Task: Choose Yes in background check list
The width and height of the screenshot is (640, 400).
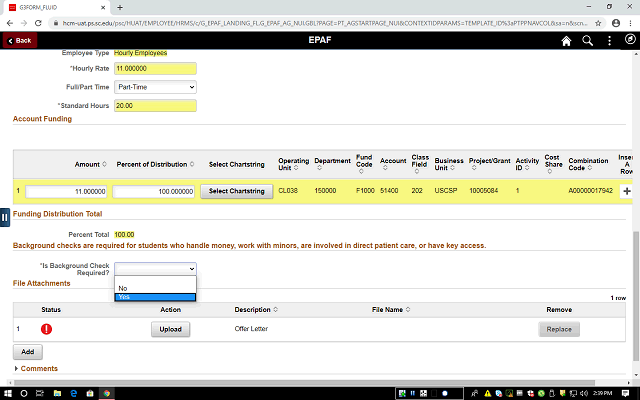Action: click(155, 297)
